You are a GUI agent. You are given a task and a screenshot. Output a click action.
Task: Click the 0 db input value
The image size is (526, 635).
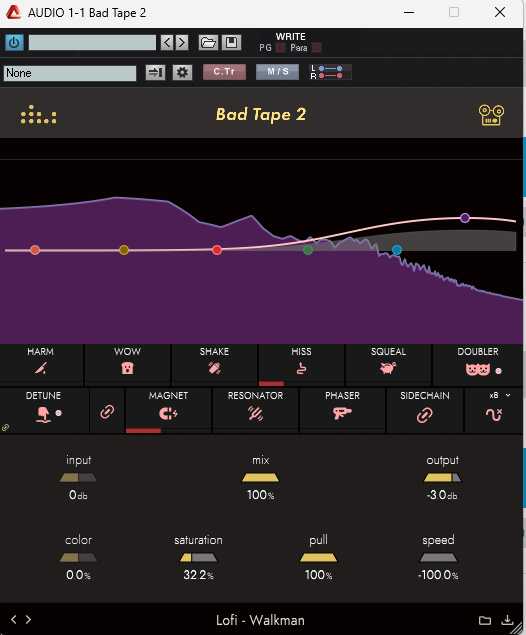[x=78, y=495]
